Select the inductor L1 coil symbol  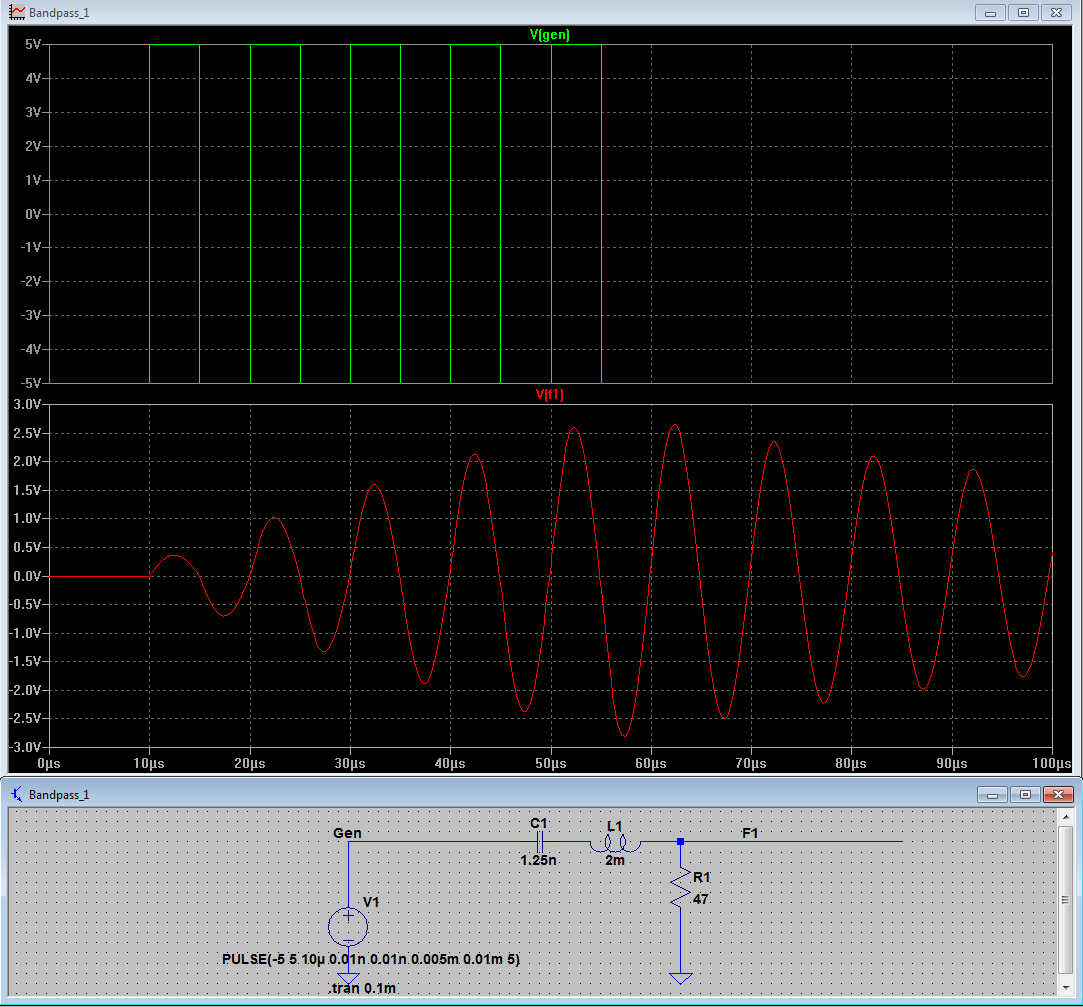[615, 842]
